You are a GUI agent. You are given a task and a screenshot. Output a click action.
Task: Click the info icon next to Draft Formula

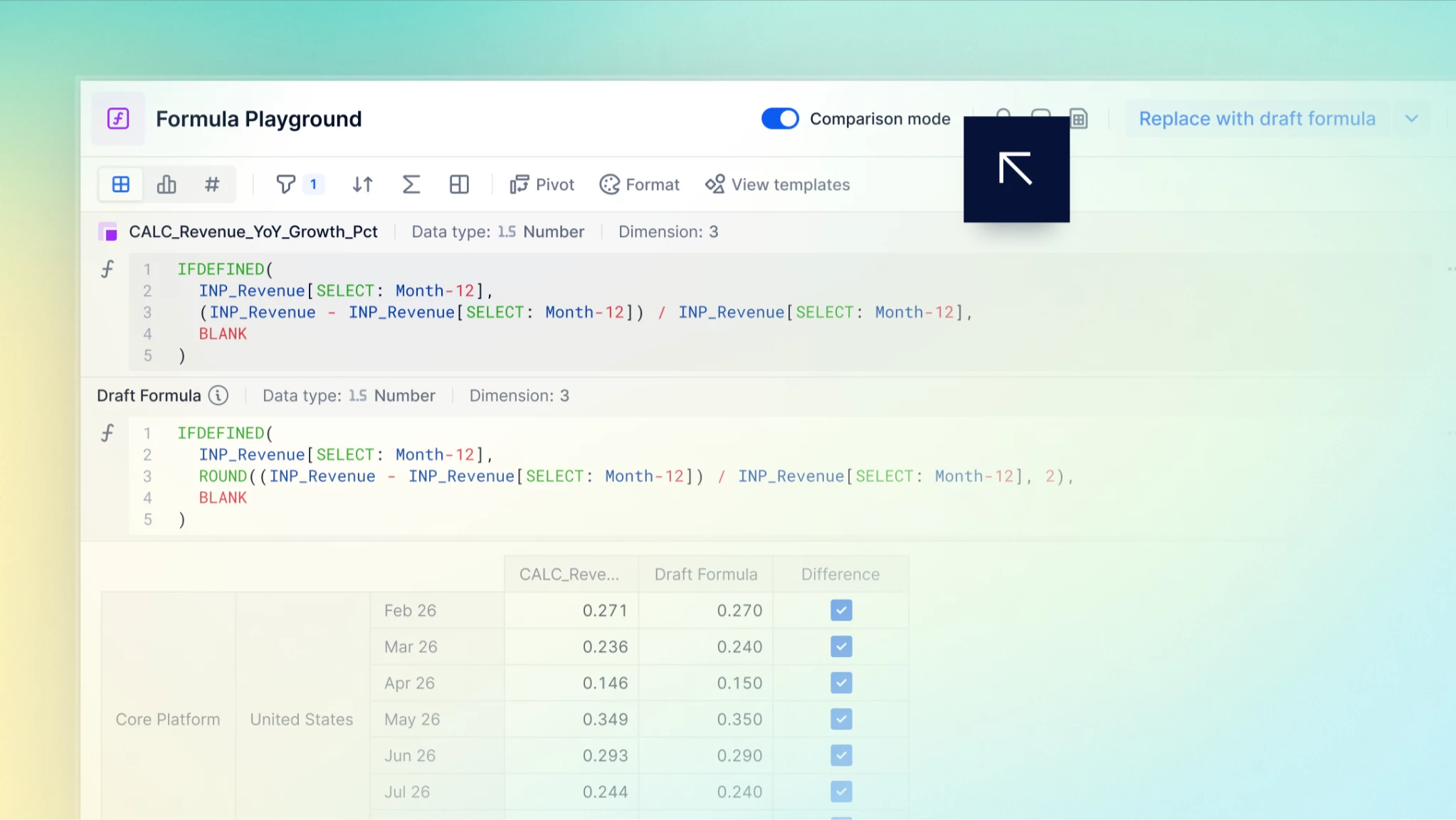click(x=218, y=395)
